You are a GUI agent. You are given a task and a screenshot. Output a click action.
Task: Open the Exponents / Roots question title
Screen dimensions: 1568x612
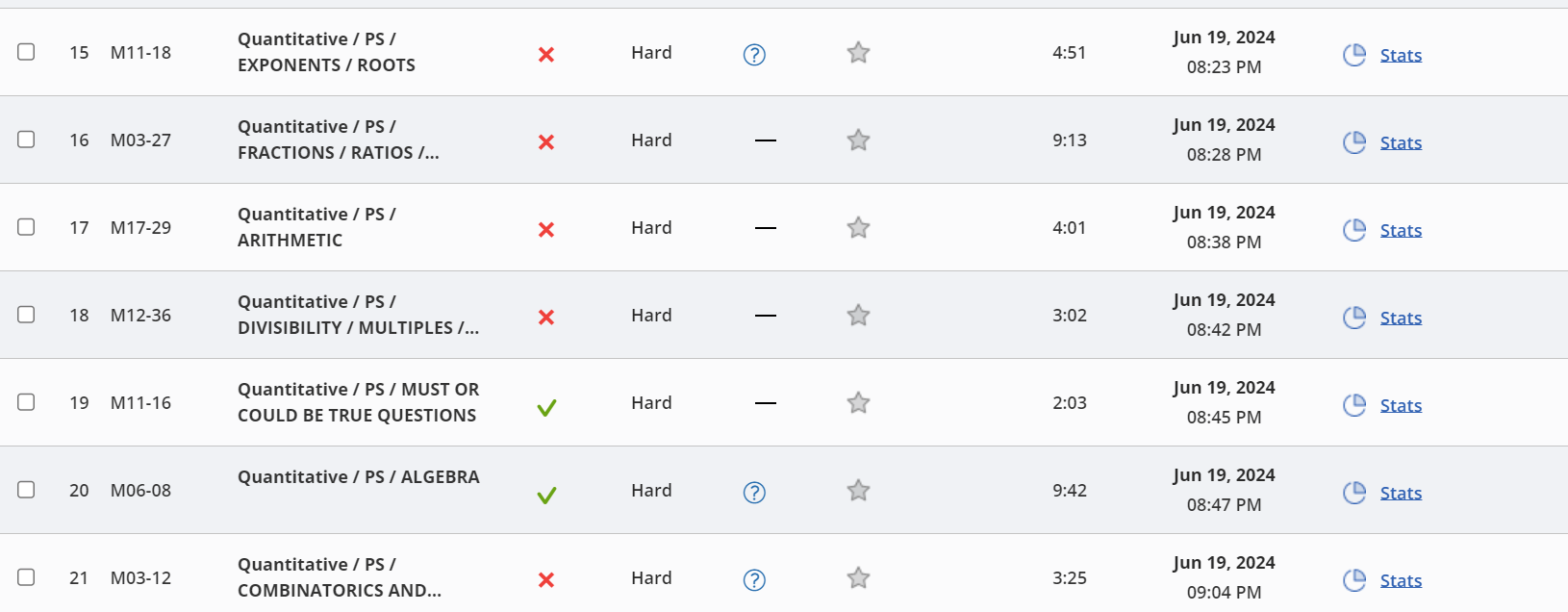coord(326,52)
